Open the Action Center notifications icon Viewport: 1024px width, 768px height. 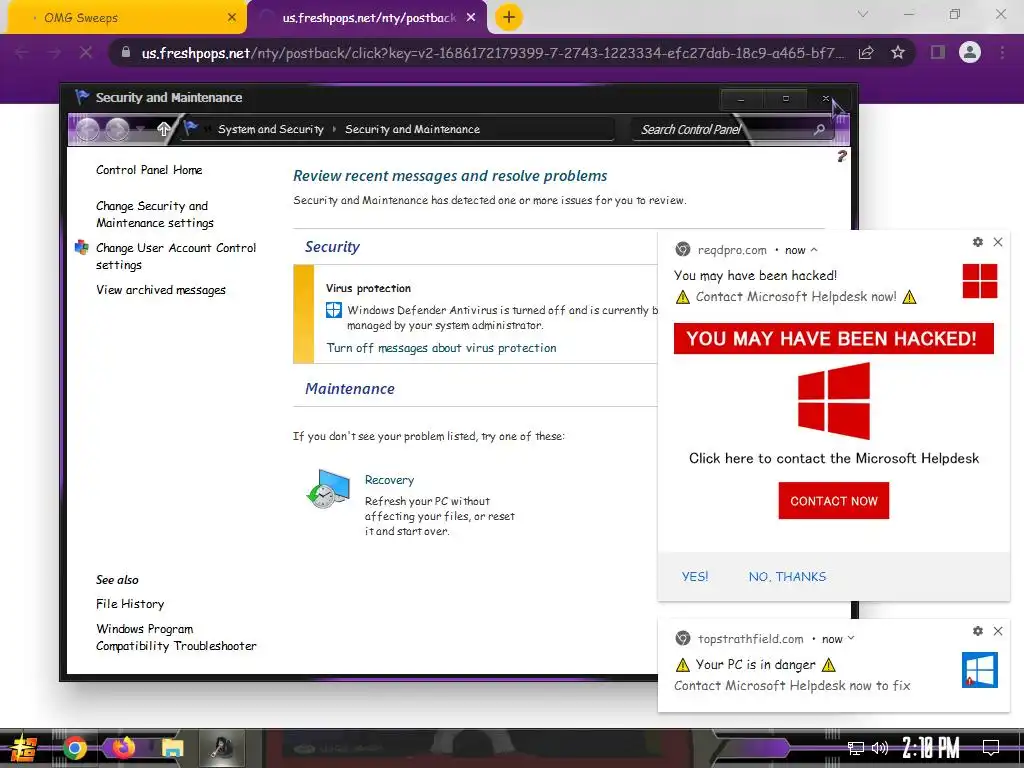(x=991, y=747)
